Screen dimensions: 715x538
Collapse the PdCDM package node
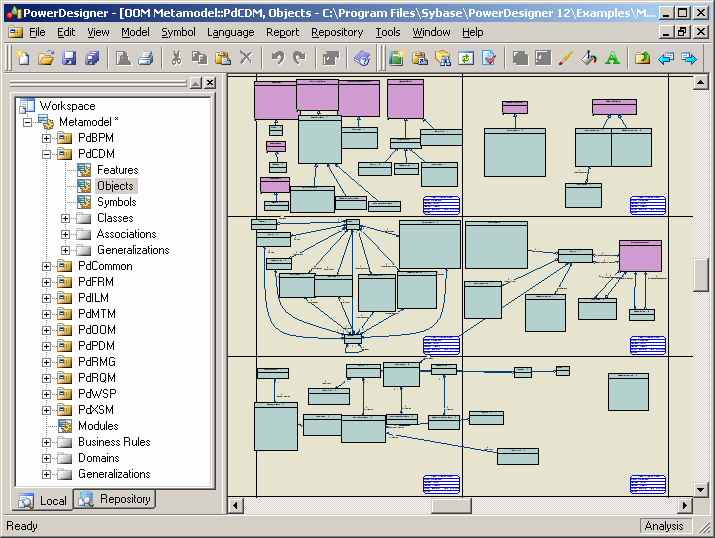tap(46, 154)
